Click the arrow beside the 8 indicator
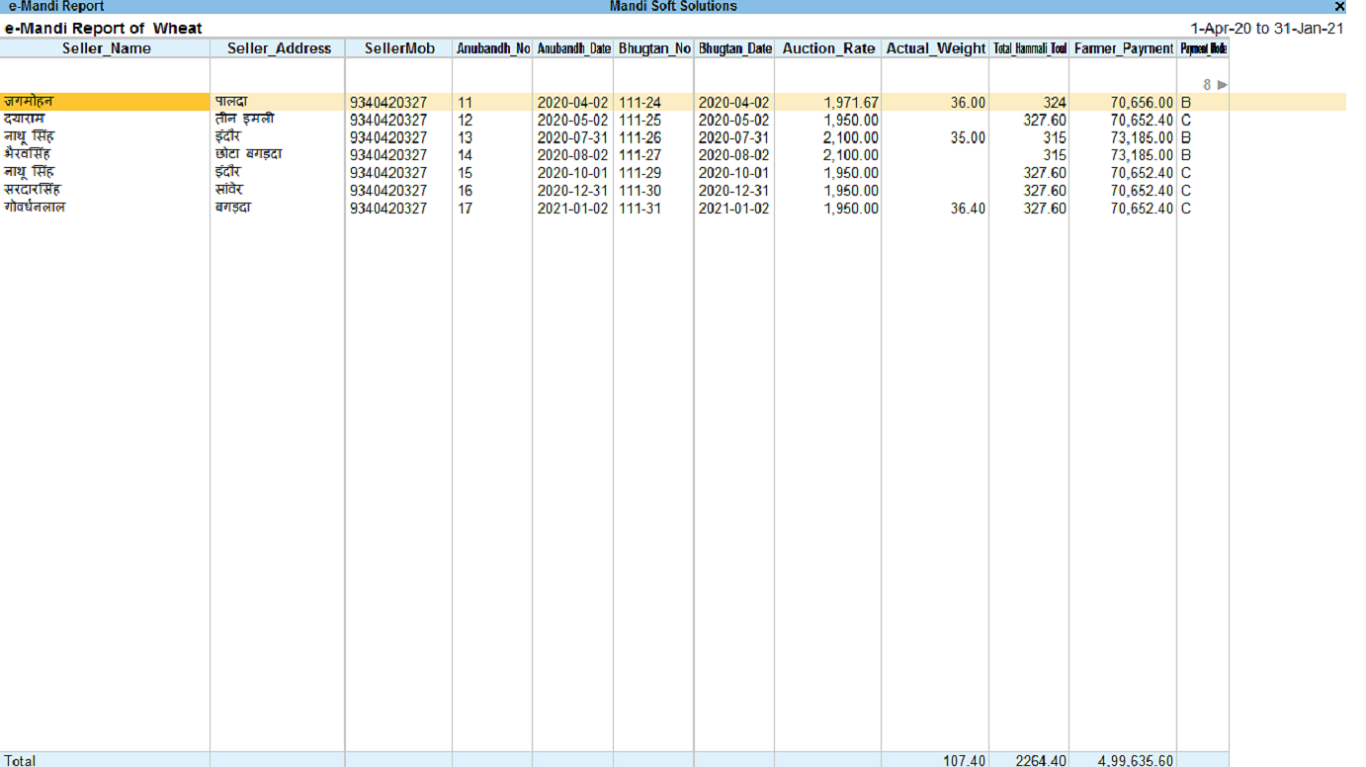This screenshot has width=1366, height=767. pyautogui.click(x=1222, y=85)
